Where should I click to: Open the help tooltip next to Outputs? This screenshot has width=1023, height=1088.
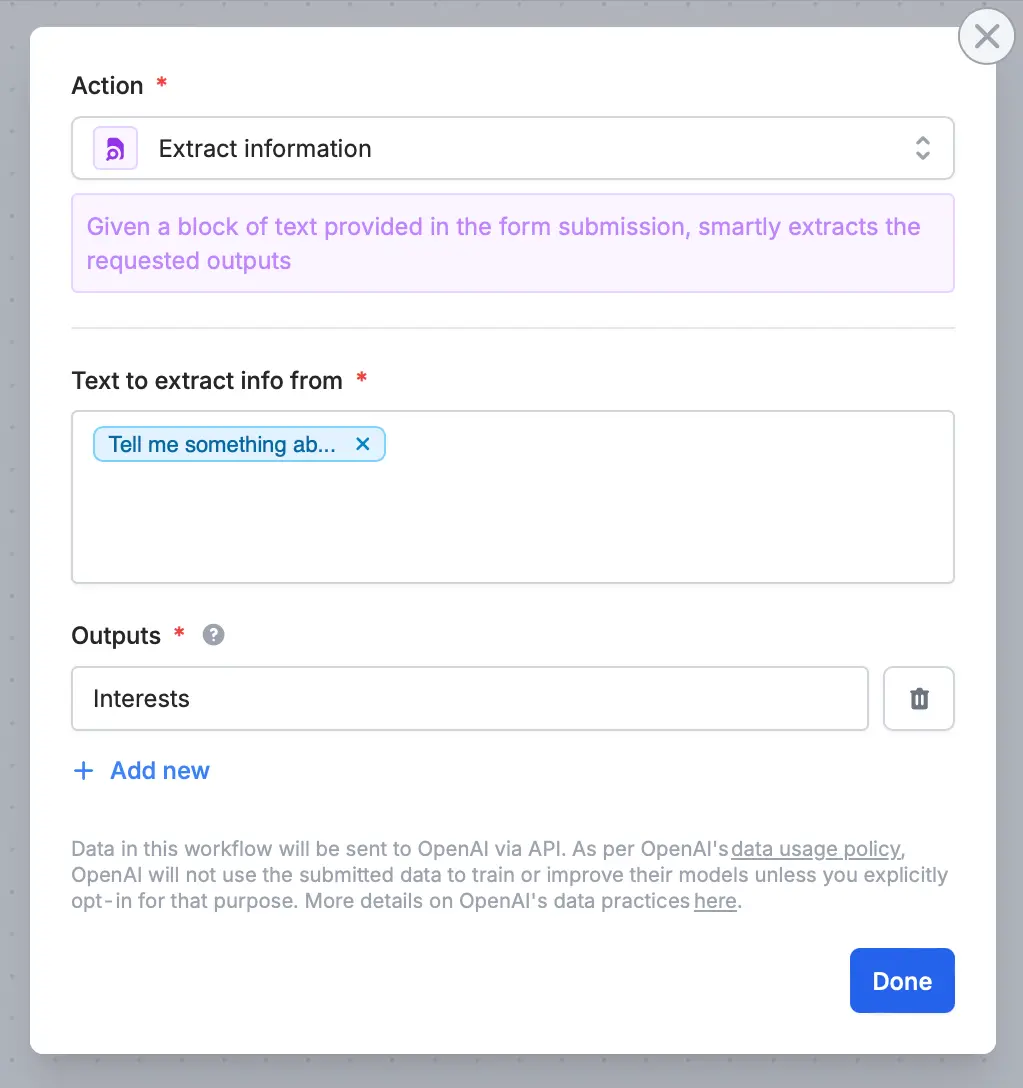pyautogui.click(x=213, y=635)
